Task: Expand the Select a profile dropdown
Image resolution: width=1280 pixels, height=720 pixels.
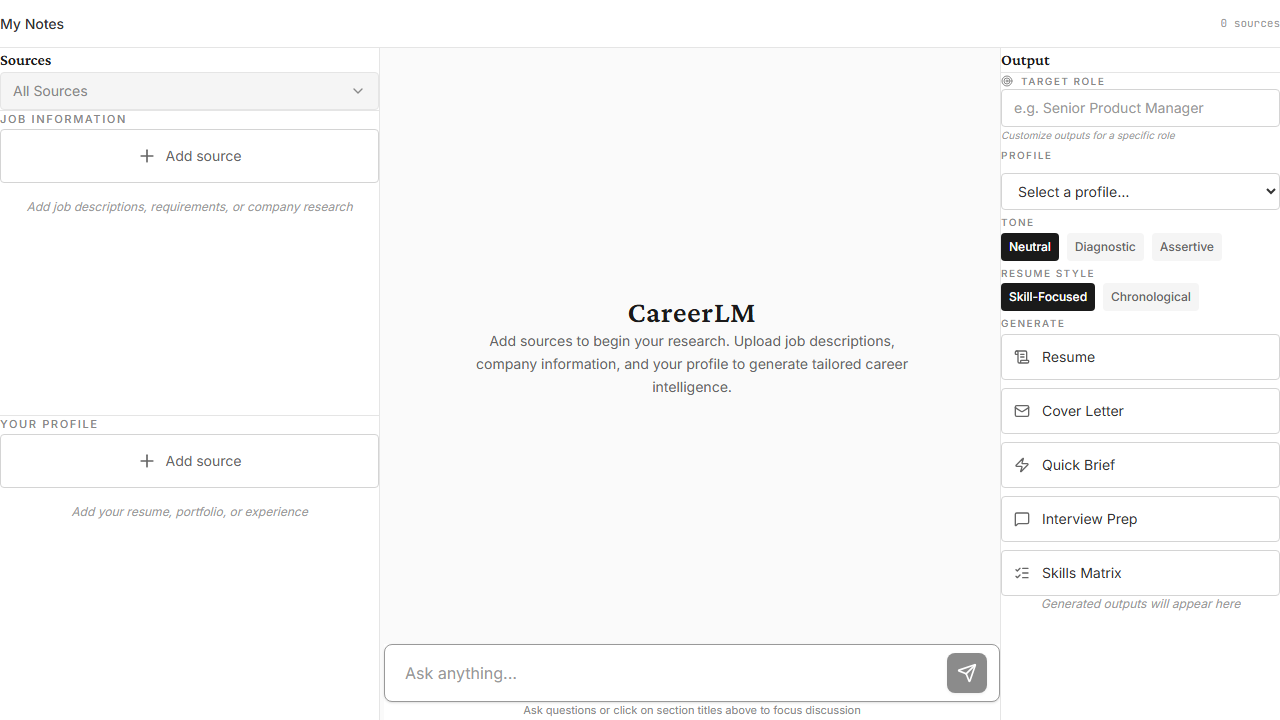Action: (x=1140, y=192)
